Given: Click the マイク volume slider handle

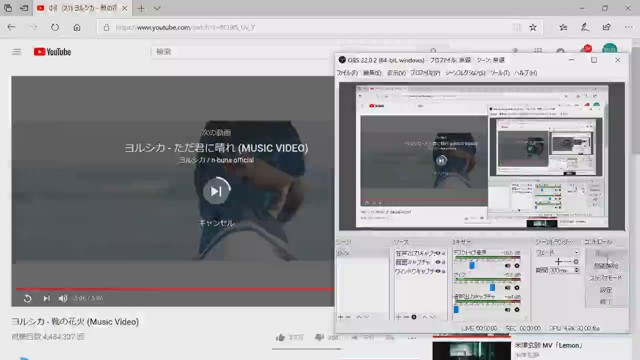Looking at the screenshot, I should click(492, 287).
